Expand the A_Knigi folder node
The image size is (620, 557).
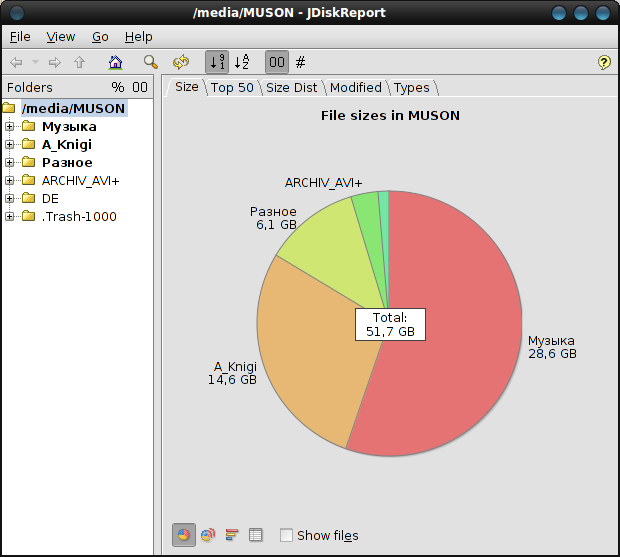(x=9, y=144)
